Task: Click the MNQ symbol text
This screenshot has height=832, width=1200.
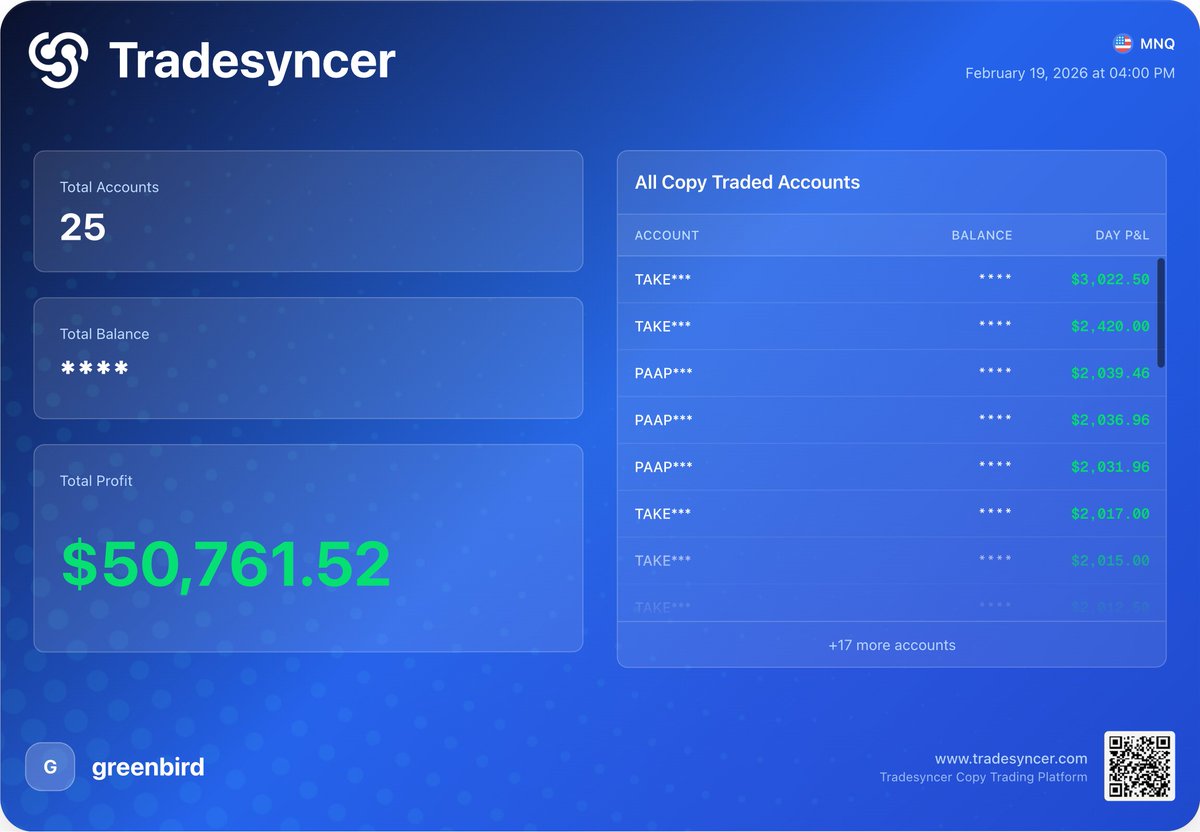Action: coord(1157,44)
